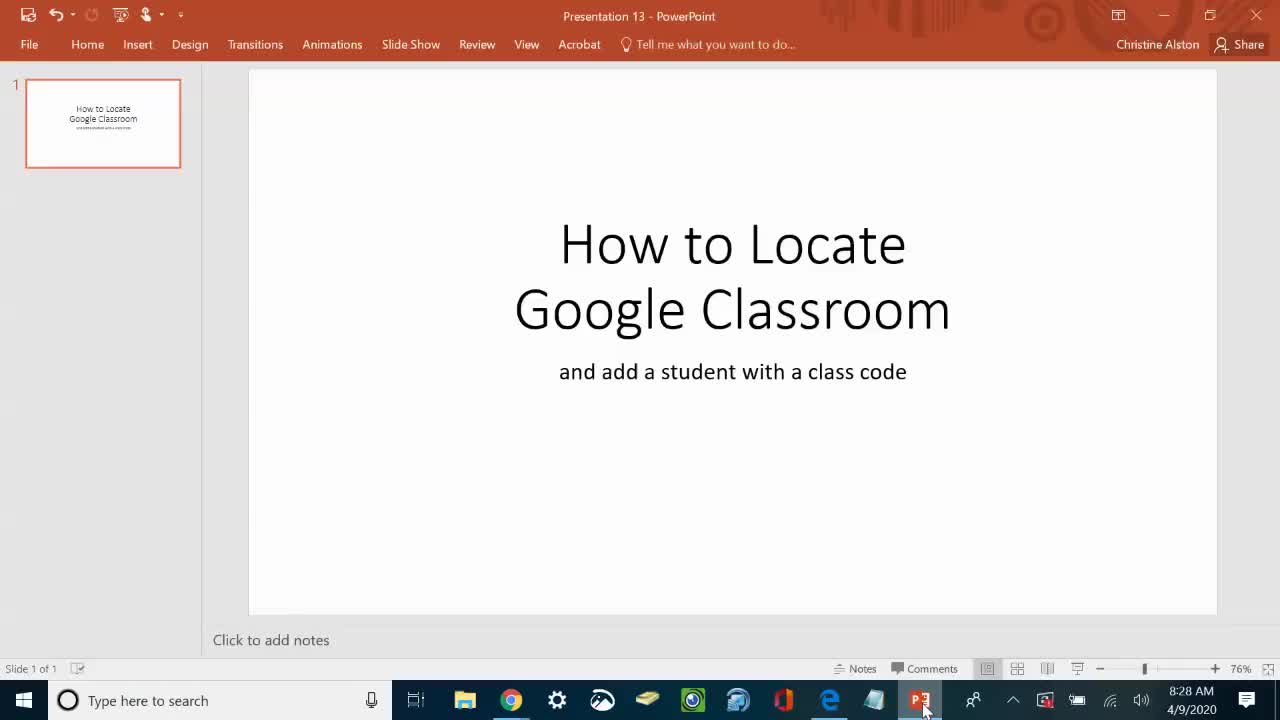Open File Explorer from taskbar
This screenshot has width=1280, height=720.
[465, 700]
